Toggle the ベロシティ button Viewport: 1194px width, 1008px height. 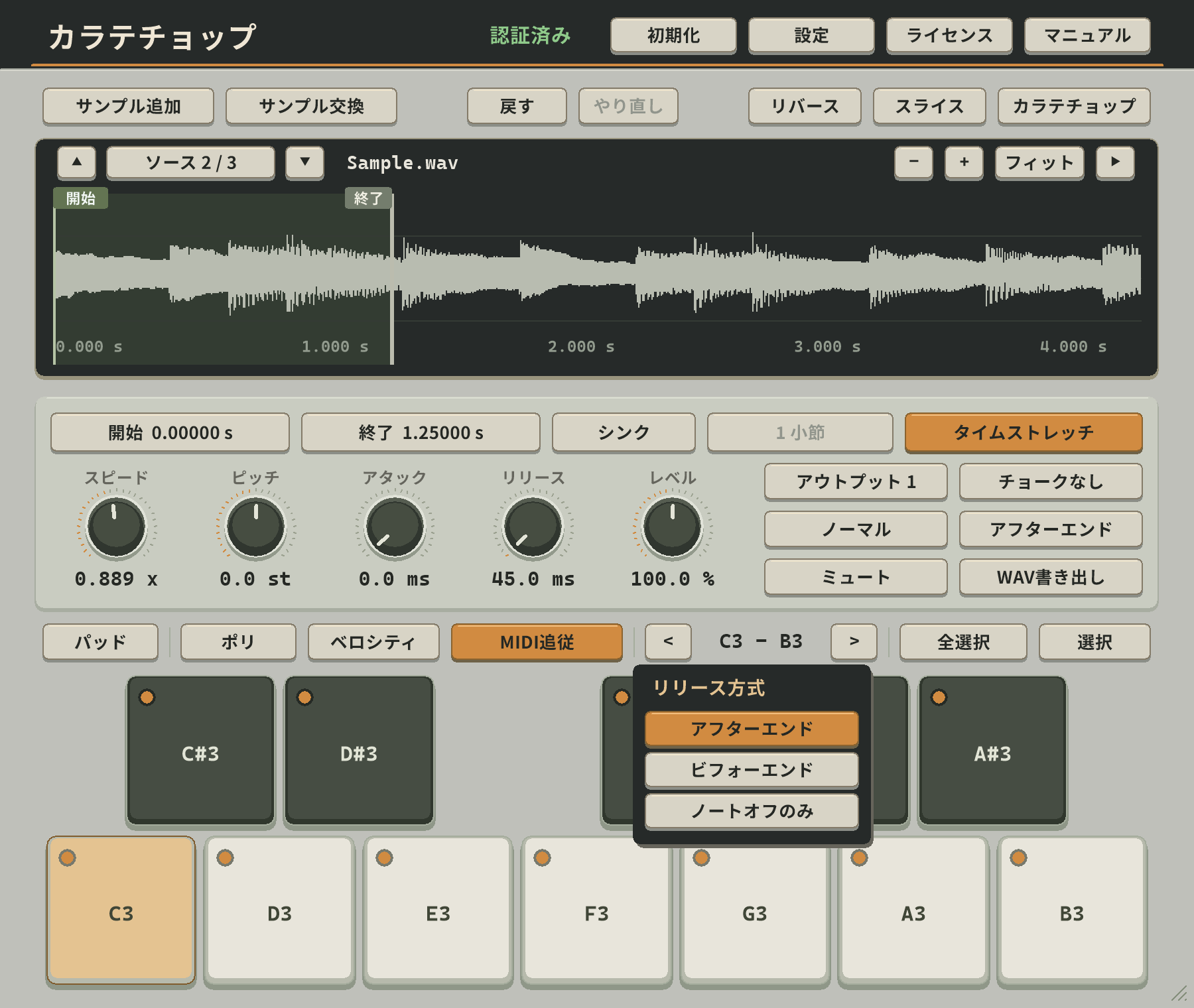[x=373, y=641]
